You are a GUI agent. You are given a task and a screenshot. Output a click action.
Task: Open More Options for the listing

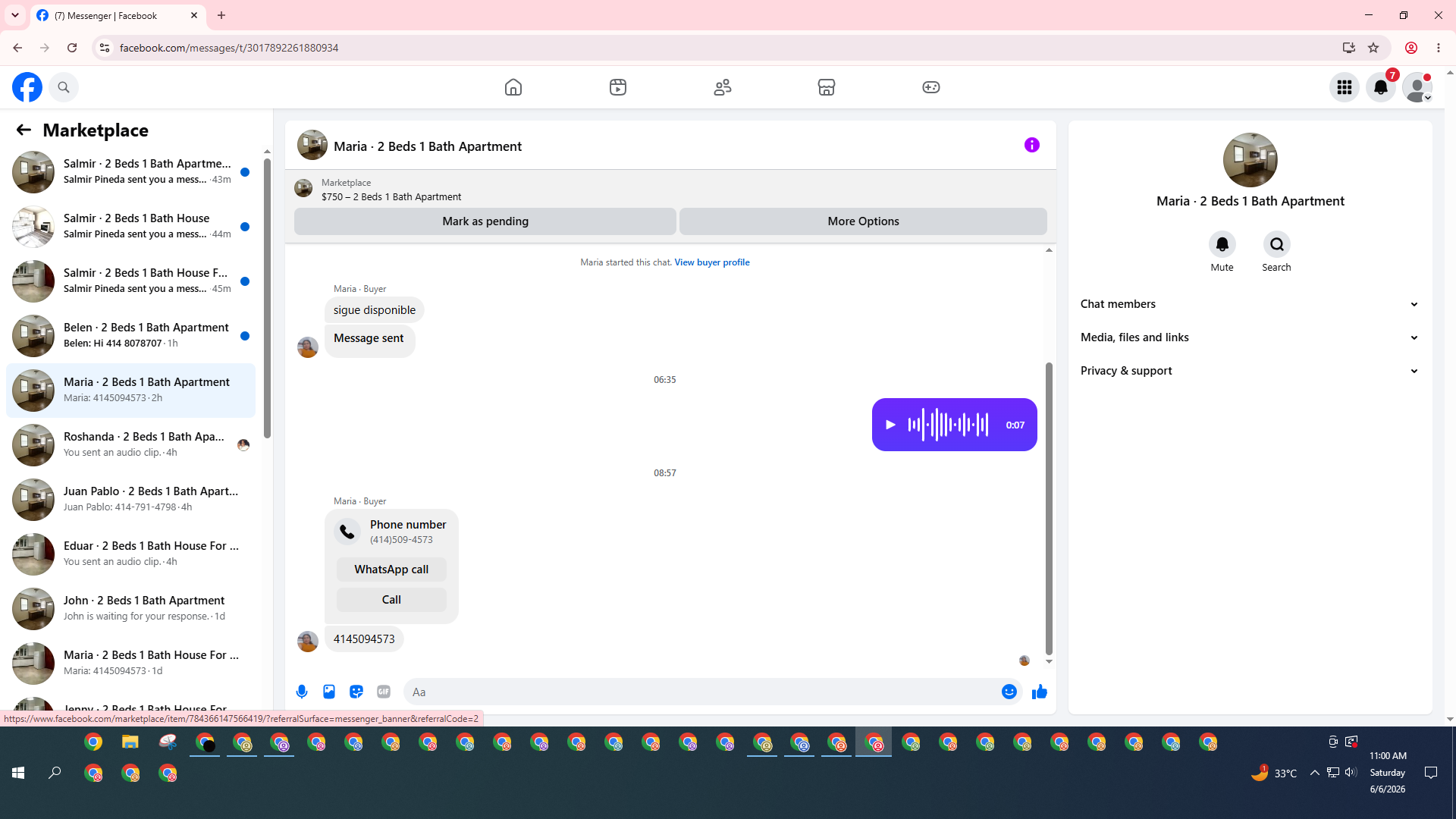pos(863,221)
